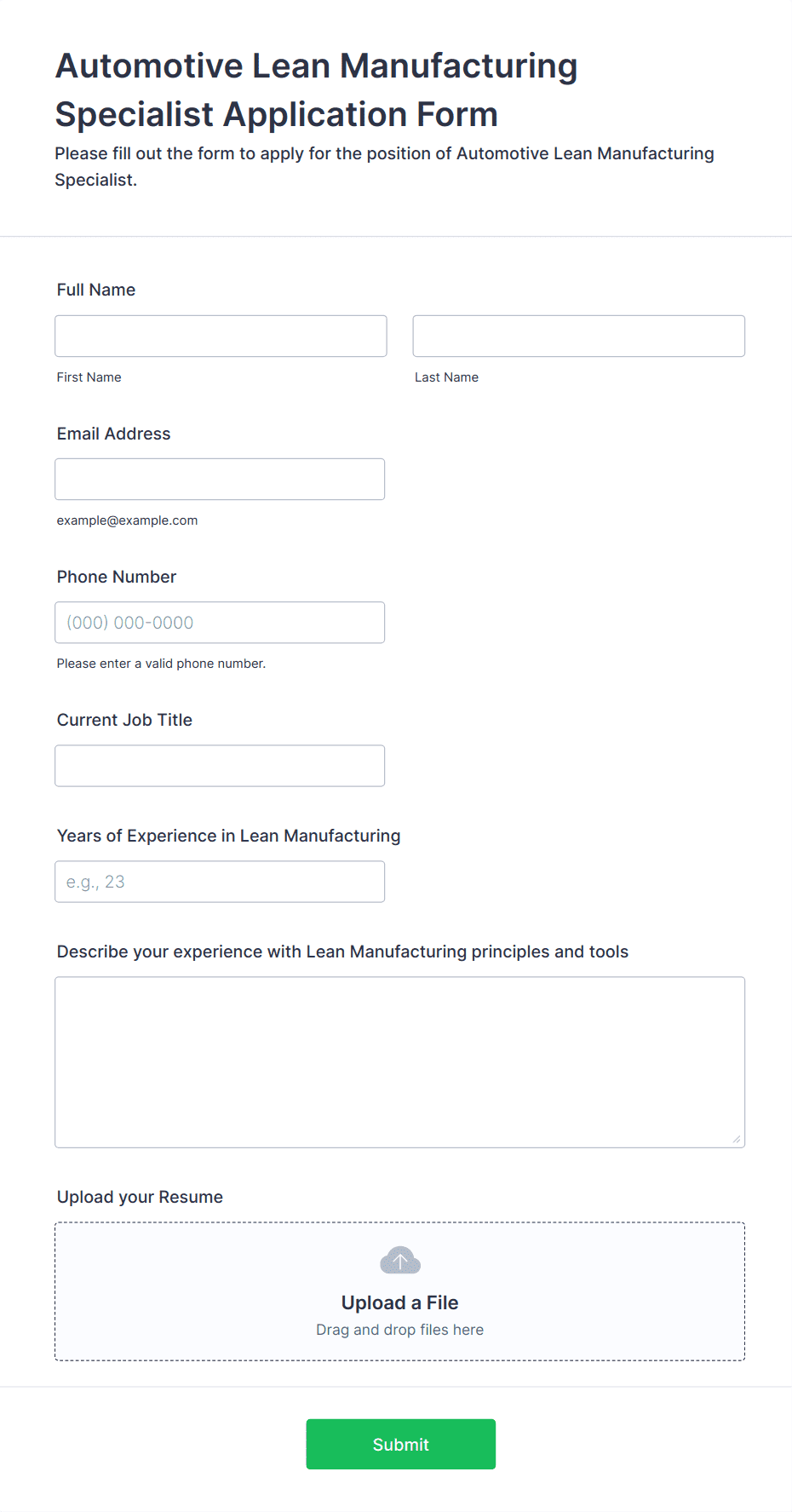Click the Current Job Title field
792x1512 pixels.
(220, 765)
